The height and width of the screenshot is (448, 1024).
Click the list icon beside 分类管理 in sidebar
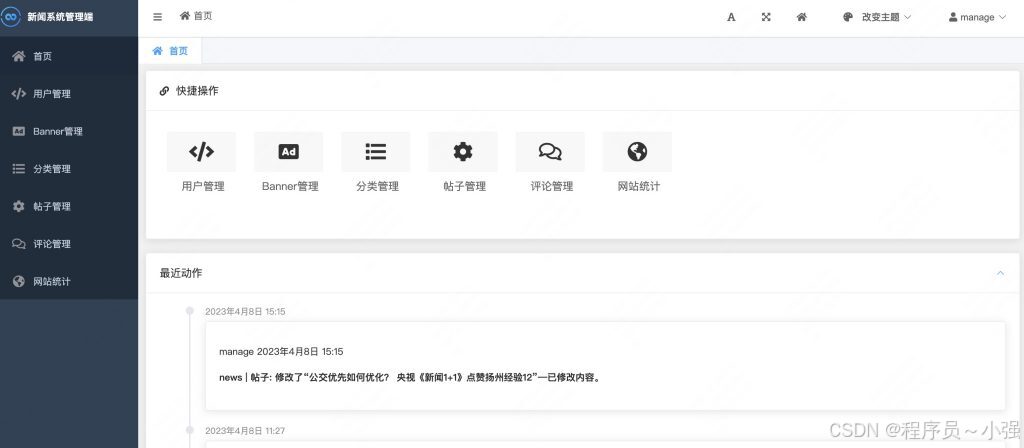point(19,168)
